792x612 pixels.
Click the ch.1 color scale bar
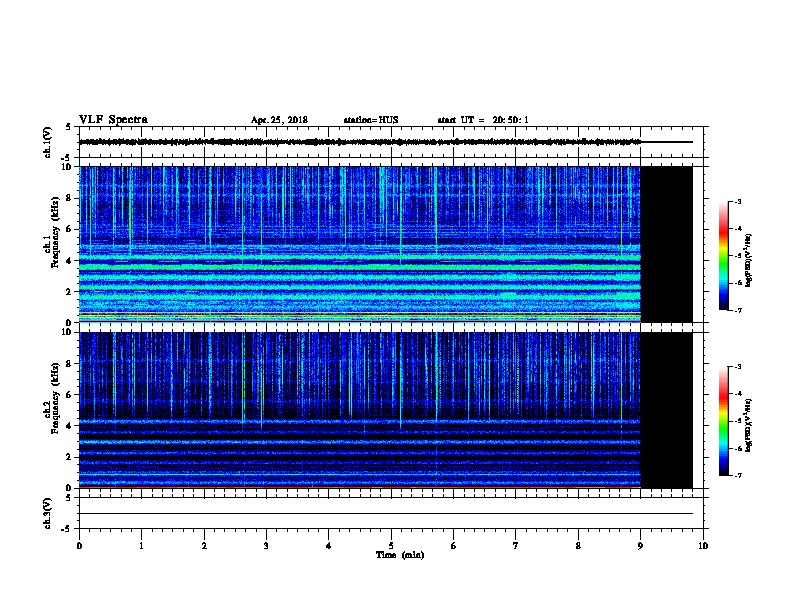pyautogui.click(x=723, y=256)
